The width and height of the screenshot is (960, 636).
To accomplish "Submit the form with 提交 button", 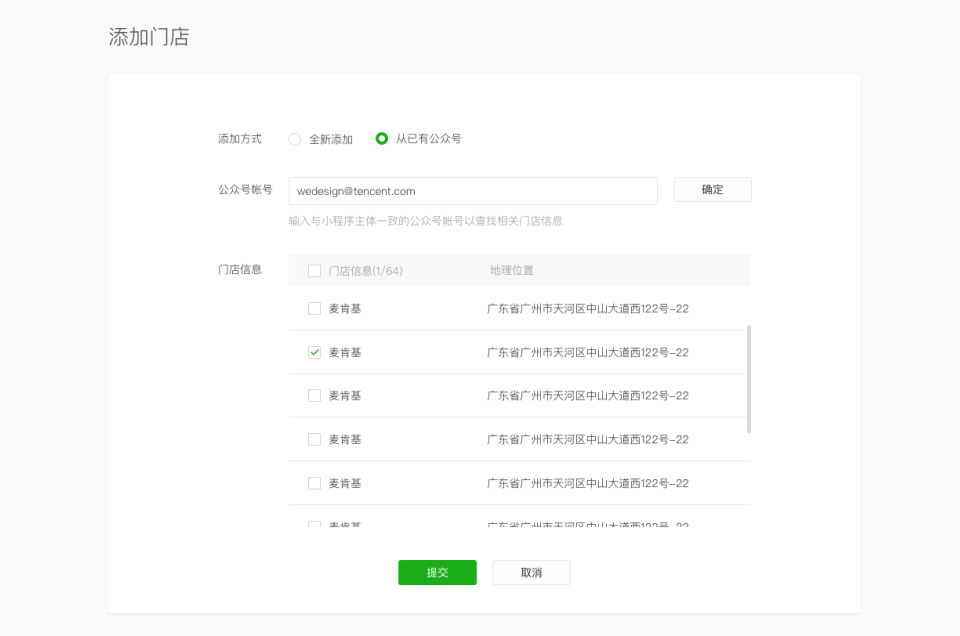I will coord(437,572).
